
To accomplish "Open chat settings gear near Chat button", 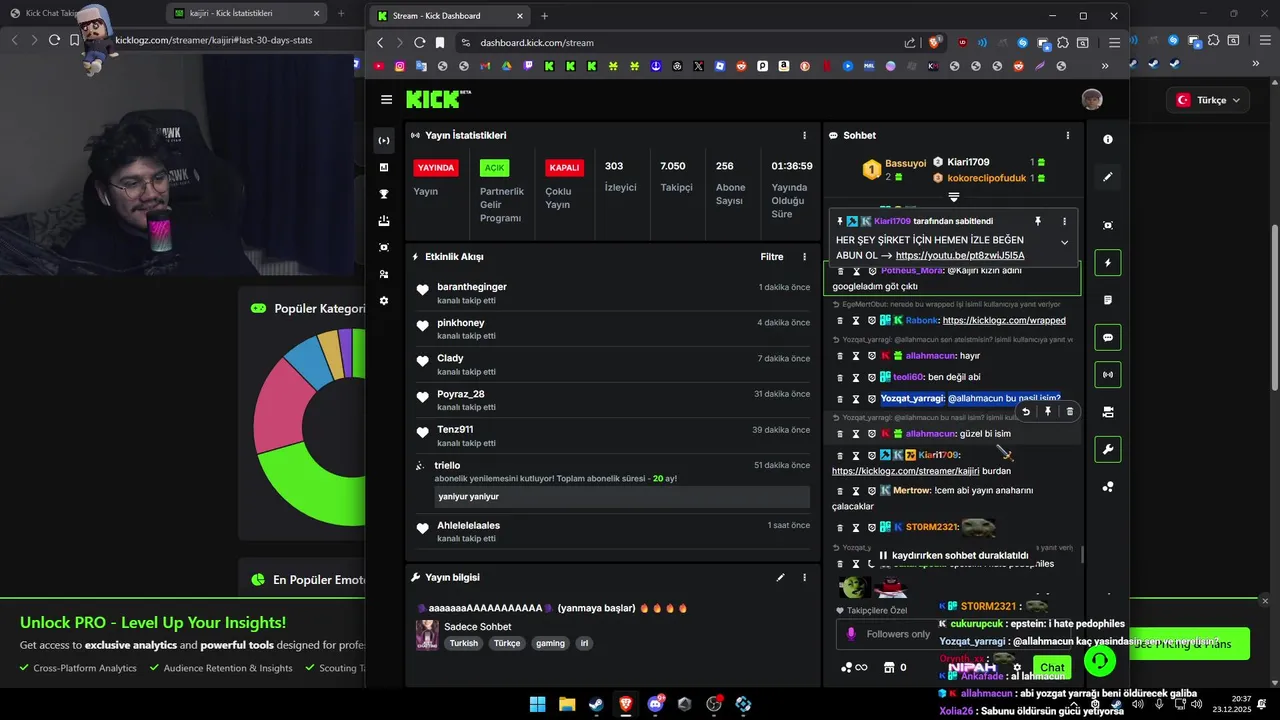I will [1017, 667].
